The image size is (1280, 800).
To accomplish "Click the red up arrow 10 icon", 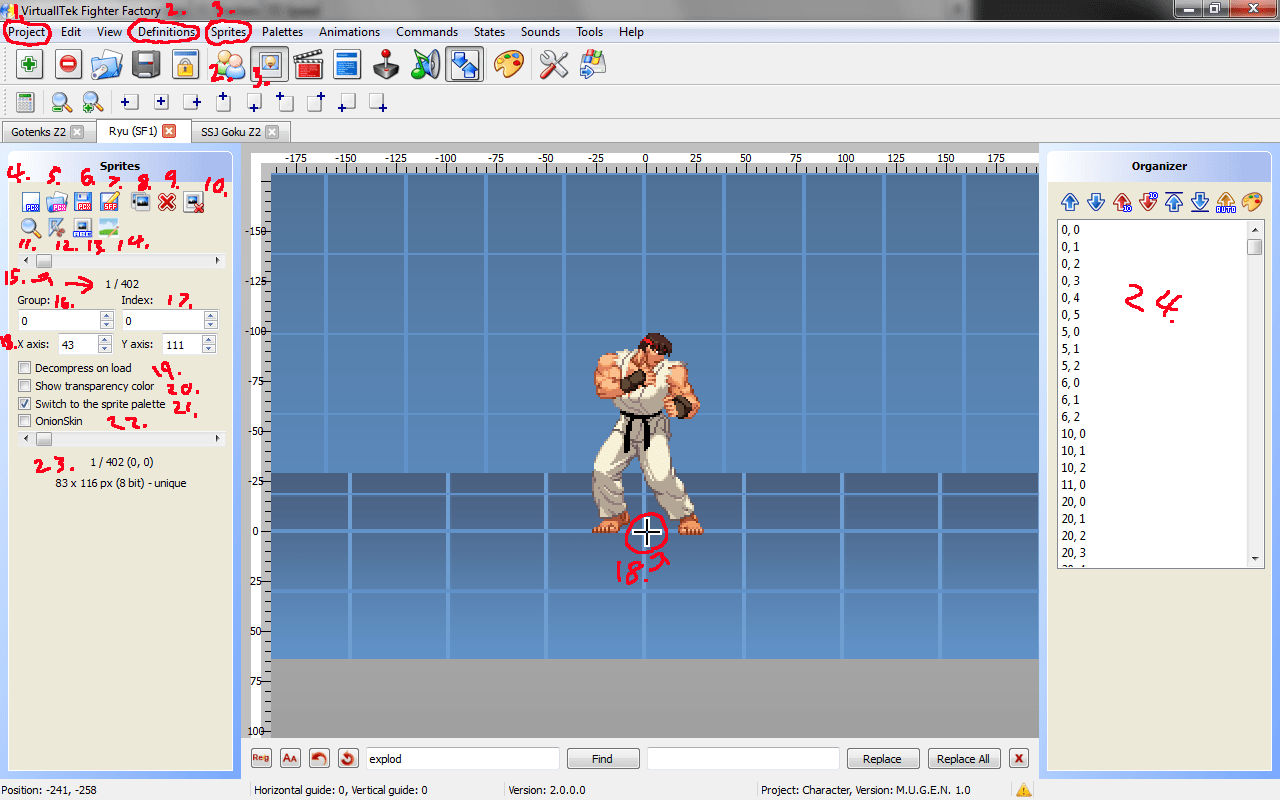I will (x=1122, y=202).
